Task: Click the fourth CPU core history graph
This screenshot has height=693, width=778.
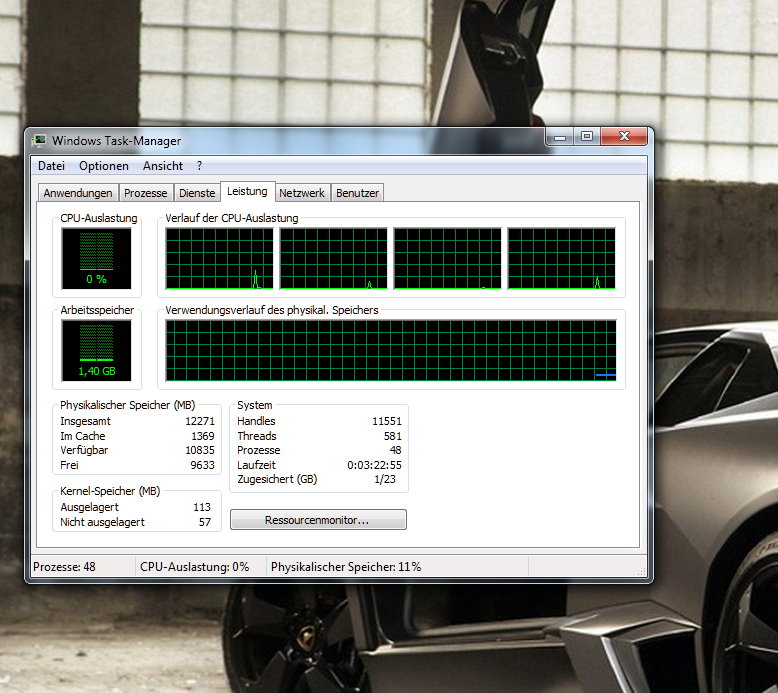Action: click(x=562, y=258)
